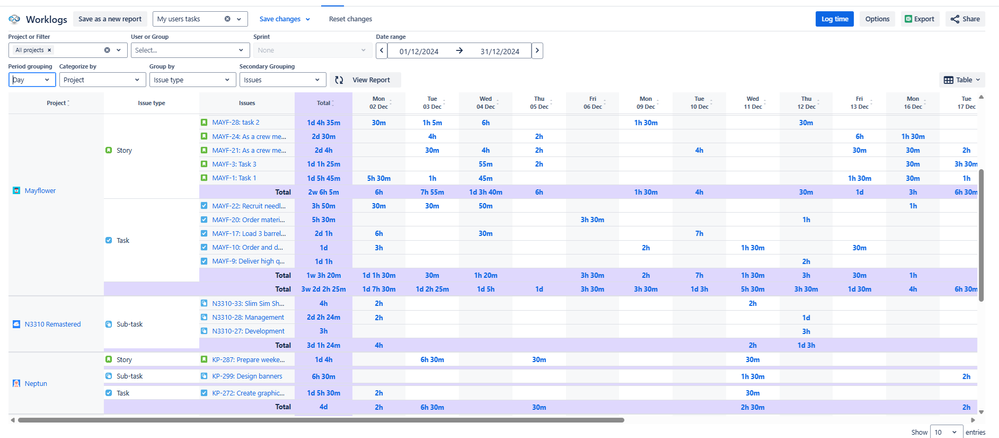999x438 pixels.
Task: Expand the Categorize by Project dropdown
Action: pos(102,80)
